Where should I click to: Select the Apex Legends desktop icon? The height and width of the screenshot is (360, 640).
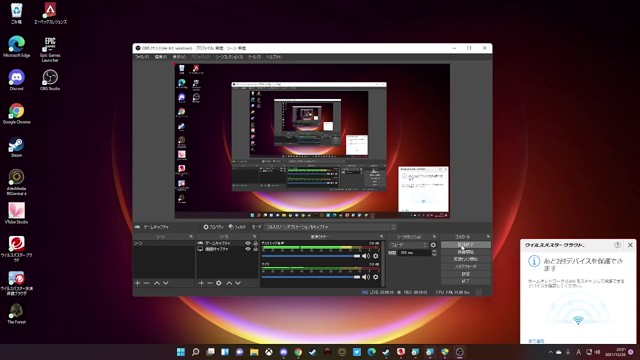coord(50,13)
